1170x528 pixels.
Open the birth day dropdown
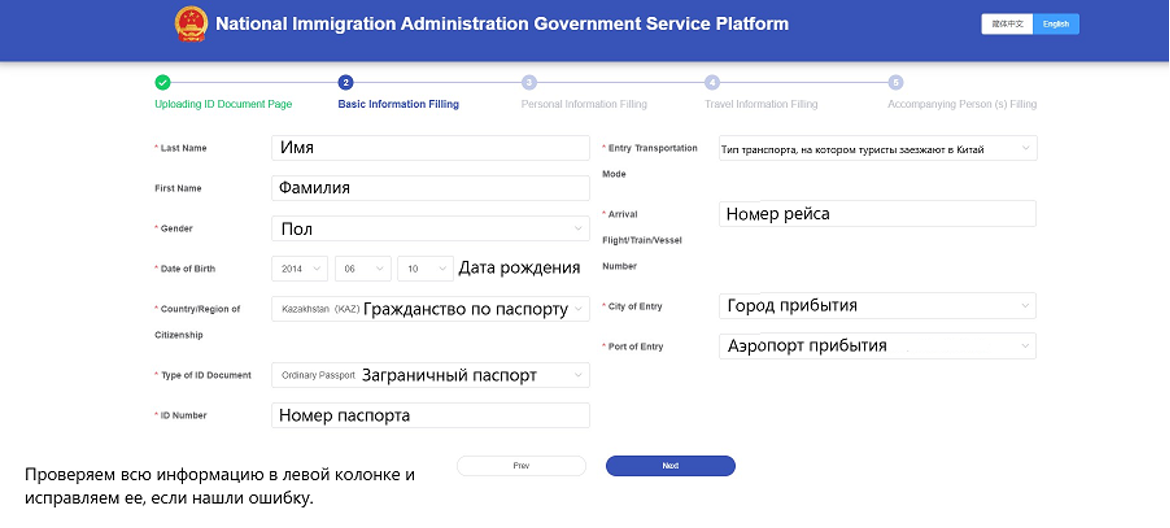[426, 268]
